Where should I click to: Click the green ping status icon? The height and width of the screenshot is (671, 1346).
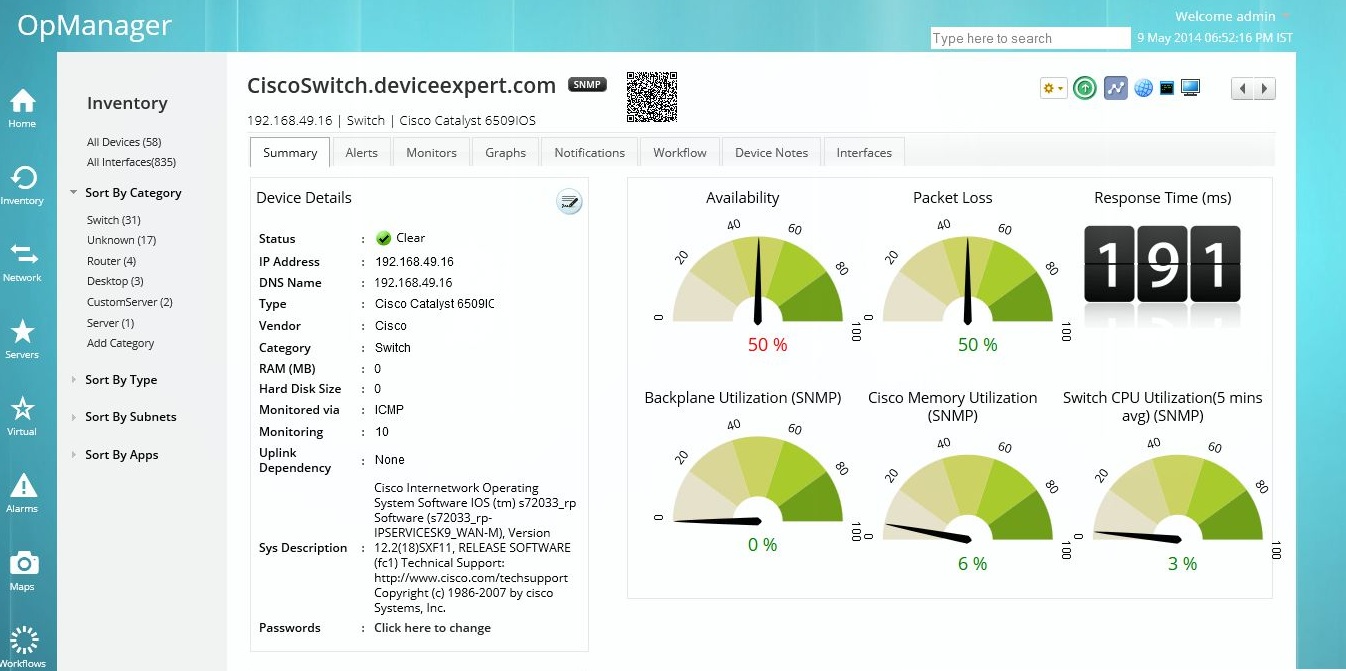pos(1085,88)
